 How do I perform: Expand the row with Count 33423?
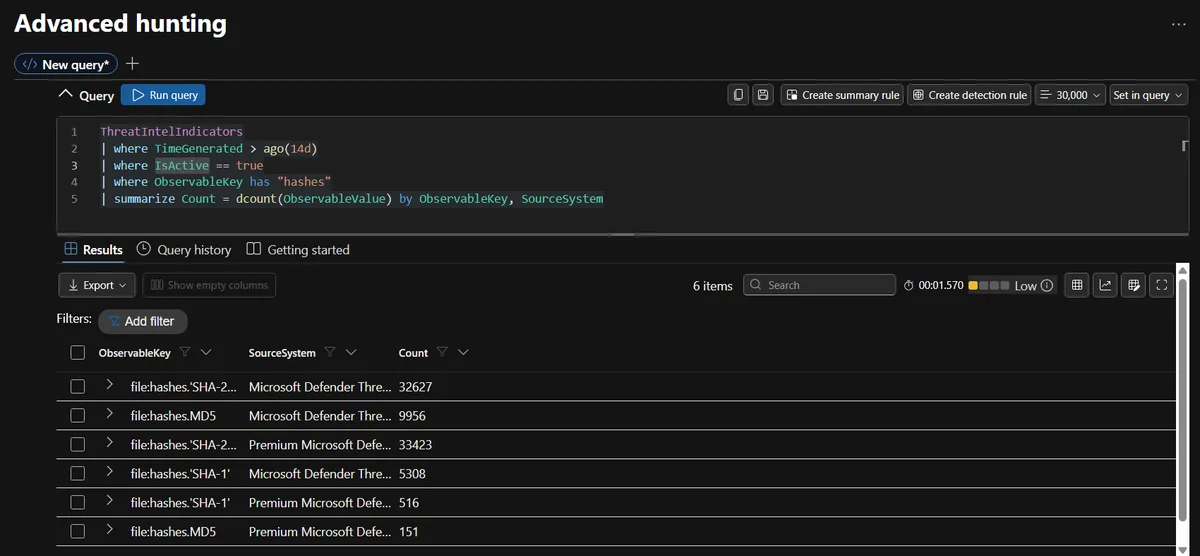tap(110, 443)
